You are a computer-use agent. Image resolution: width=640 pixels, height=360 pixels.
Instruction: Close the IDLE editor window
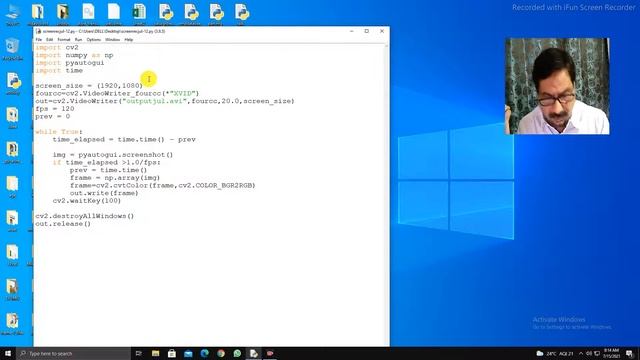[382, 31]
